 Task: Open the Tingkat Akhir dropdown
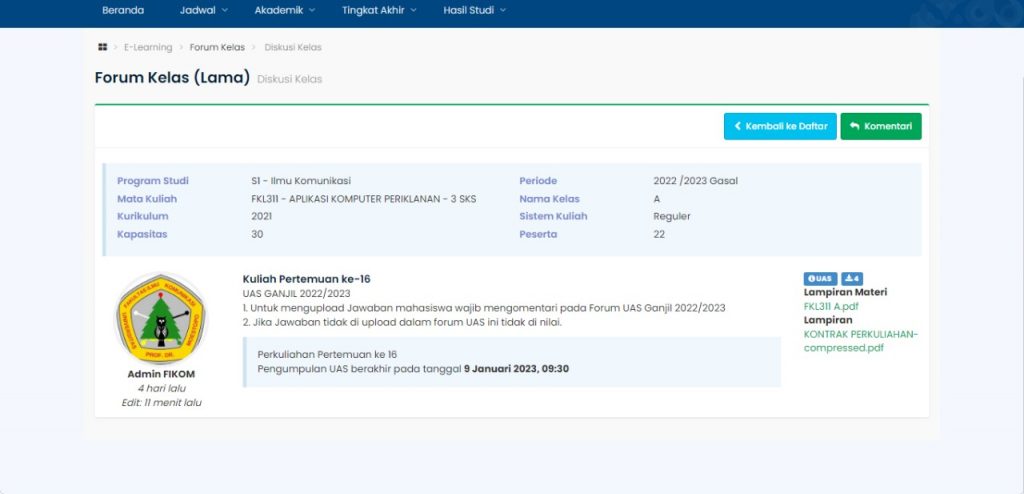380,10
